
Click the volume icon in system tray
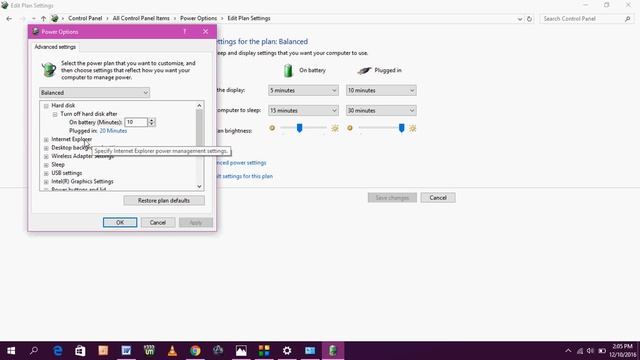click(590, 351)
